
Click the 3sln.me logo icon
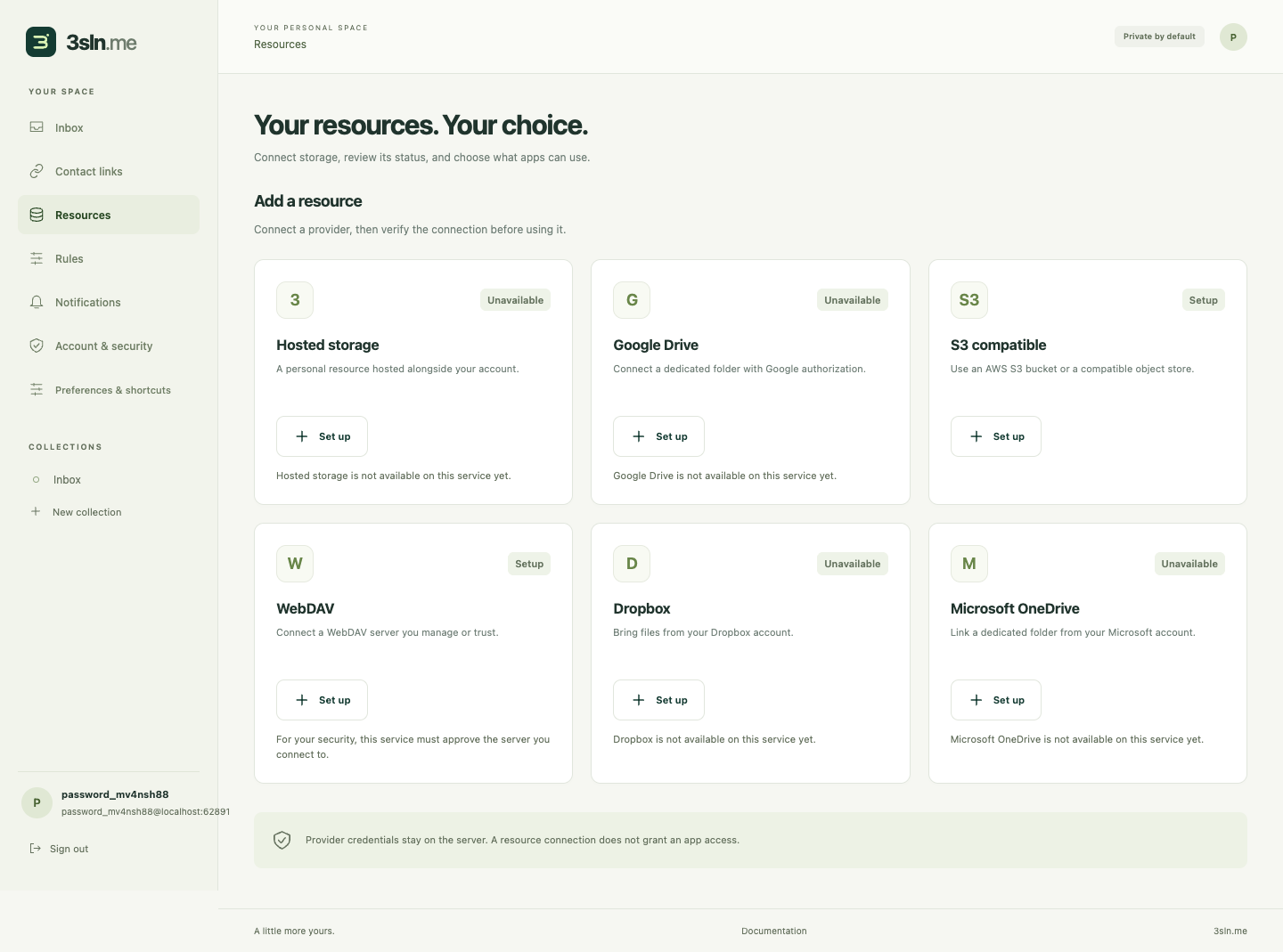tap(41, 42)
